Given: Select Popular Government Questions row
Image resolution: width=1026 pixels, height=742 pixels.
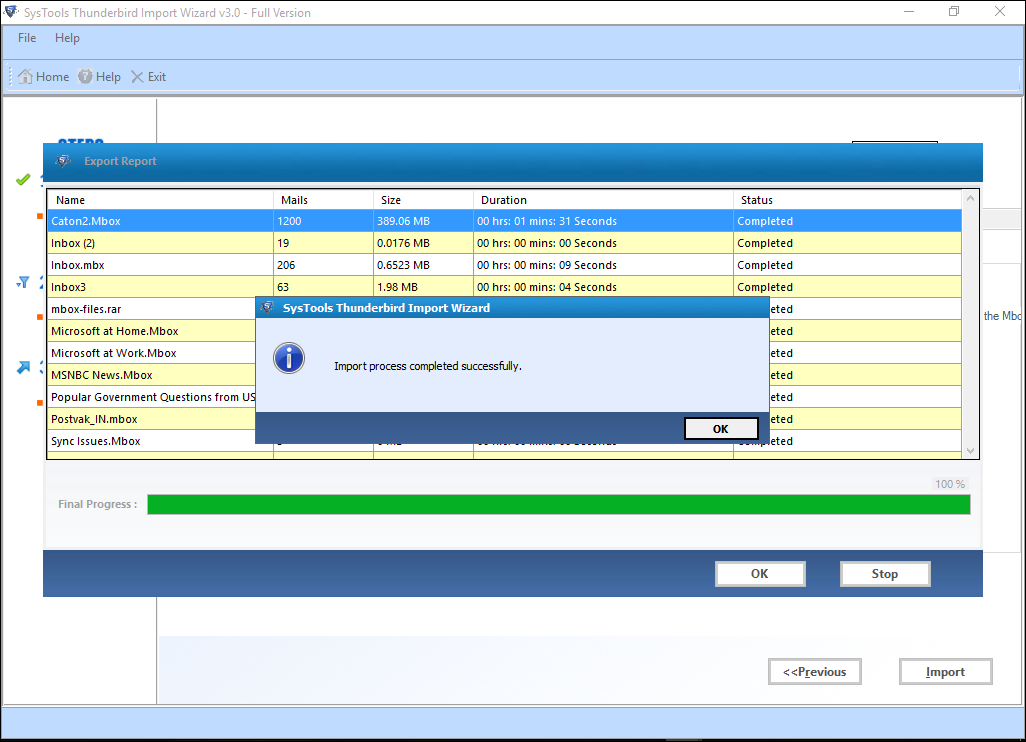Looking at the screenshot, I should 152,397.
